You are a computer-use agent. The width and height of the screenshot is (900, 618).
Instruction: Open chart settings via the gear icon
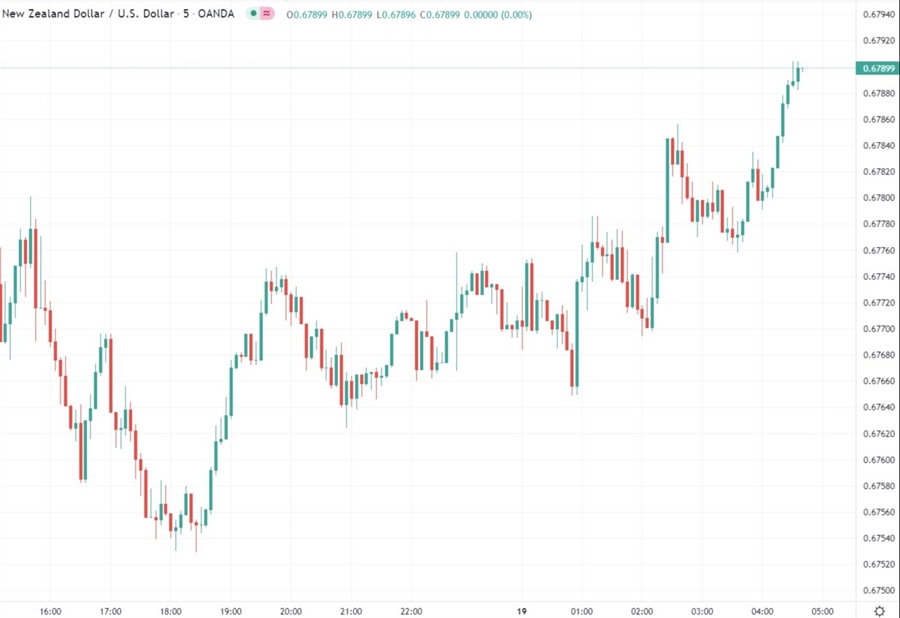pos(880,610)
